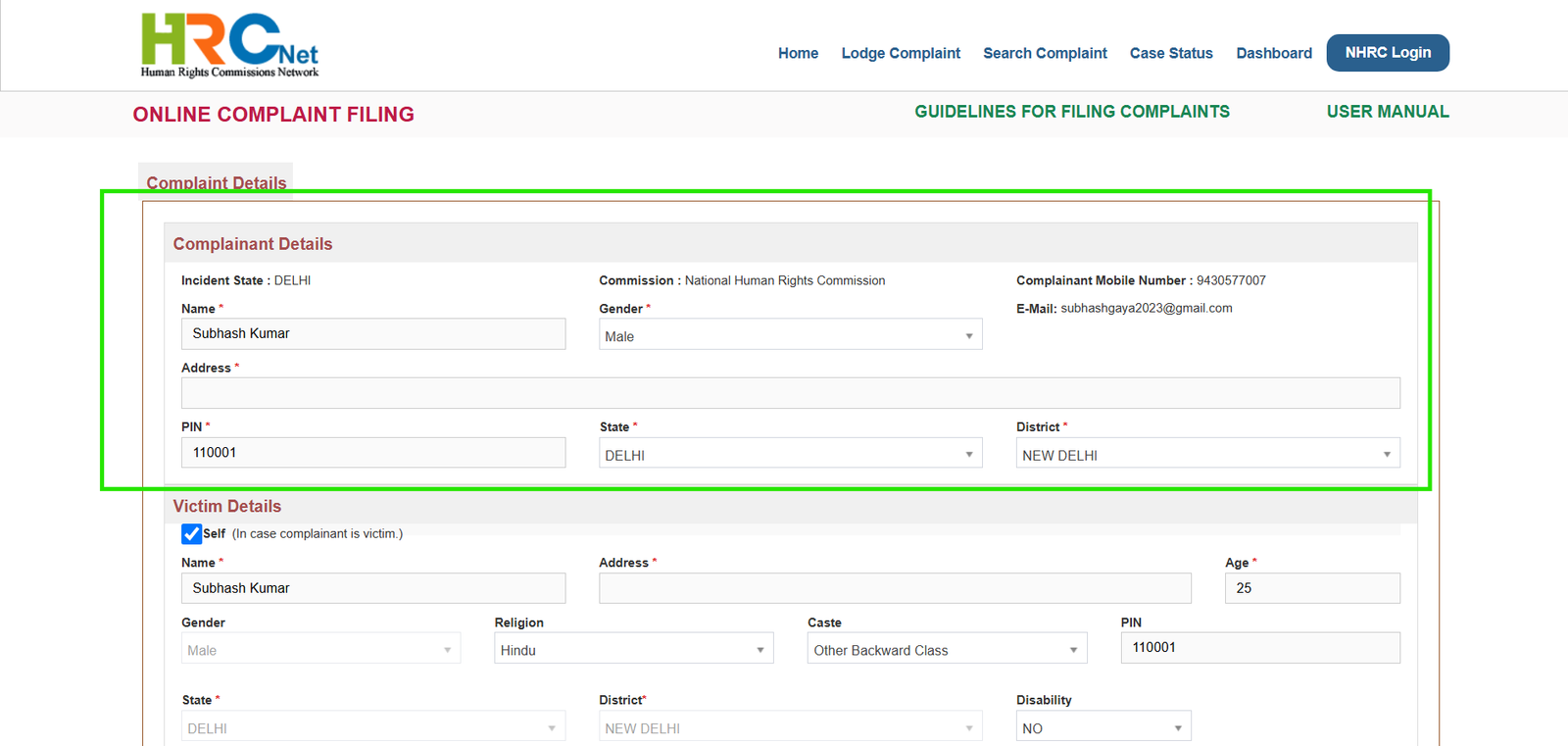The width and height of the screenshot is (1568, 746).
Task: Open the Dashboard menu link
Action: (1274, 53)
